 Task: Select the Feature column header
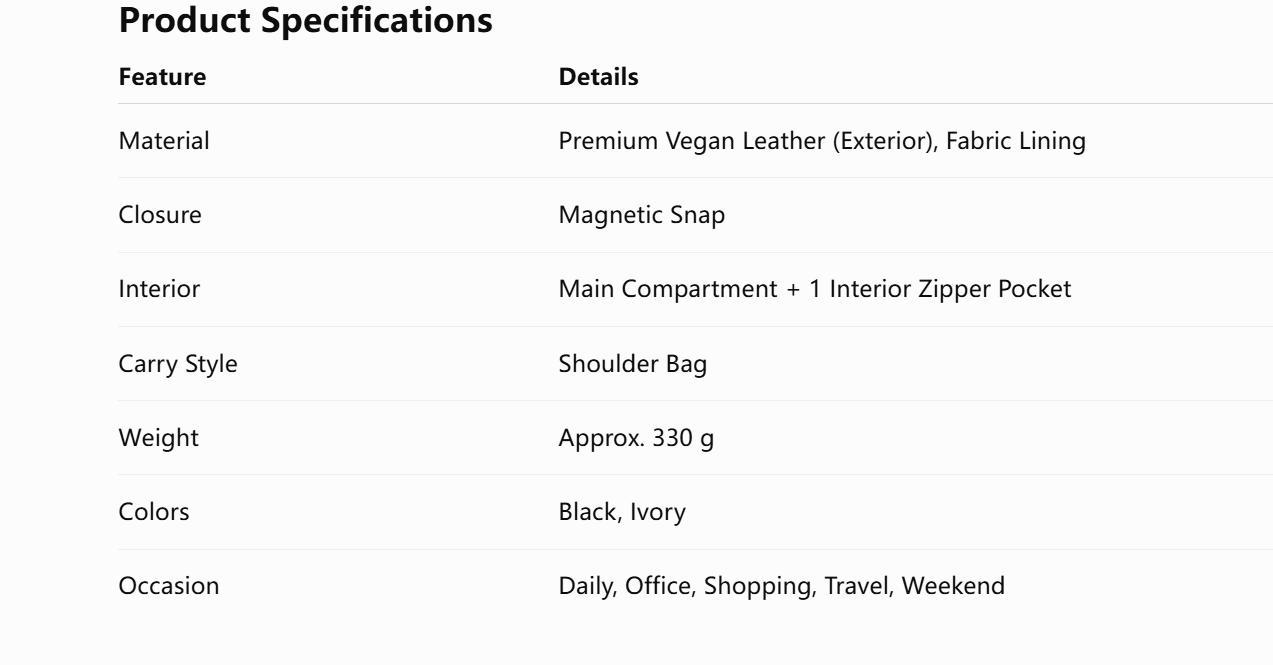click(x=163, y=77)
